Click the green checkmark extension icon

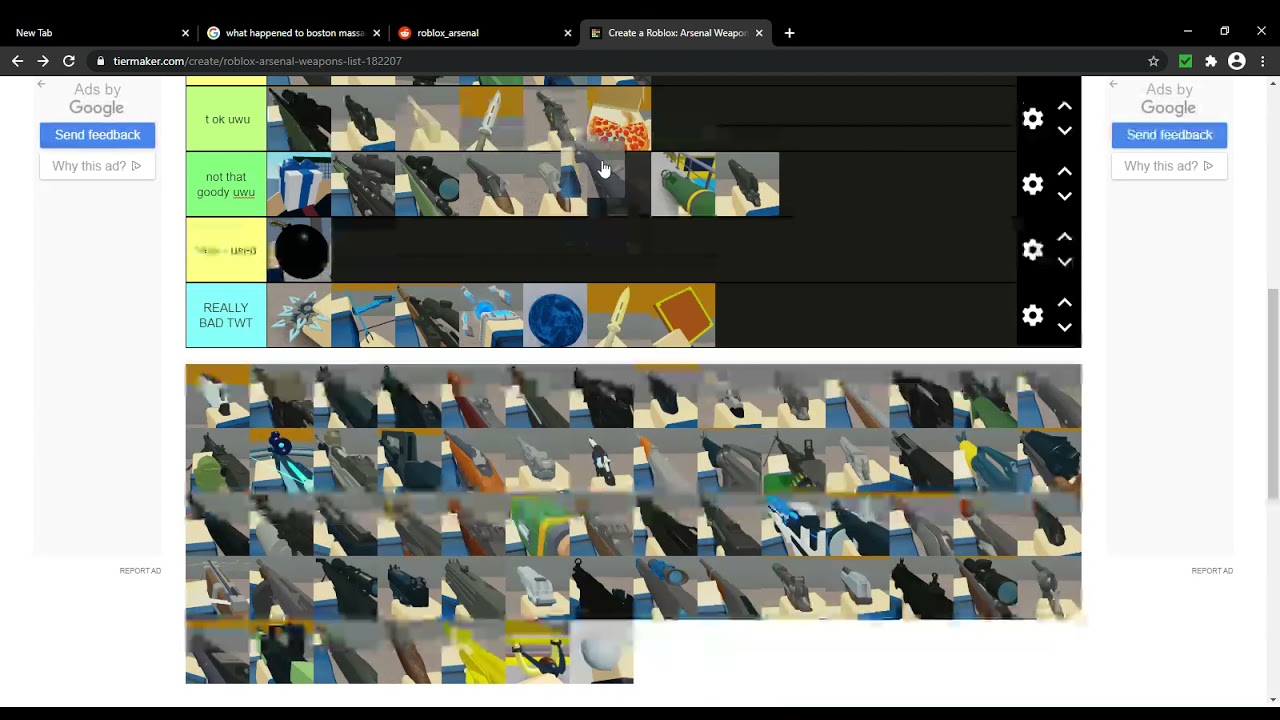(x=1185, y=61)
